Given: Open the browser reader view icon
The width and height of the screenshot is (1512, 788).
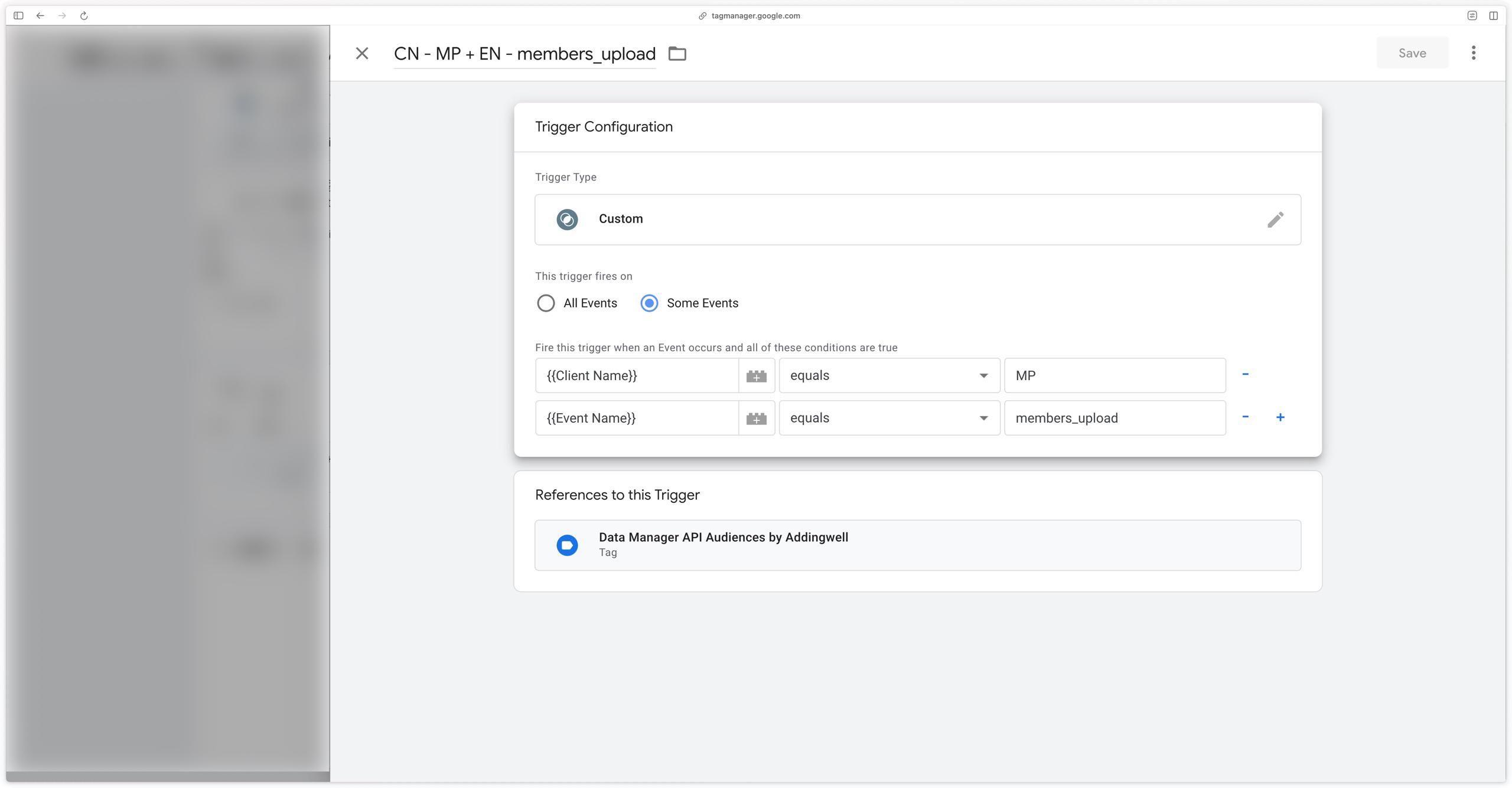Looking at the screenshot, I should click(1472, 16).
